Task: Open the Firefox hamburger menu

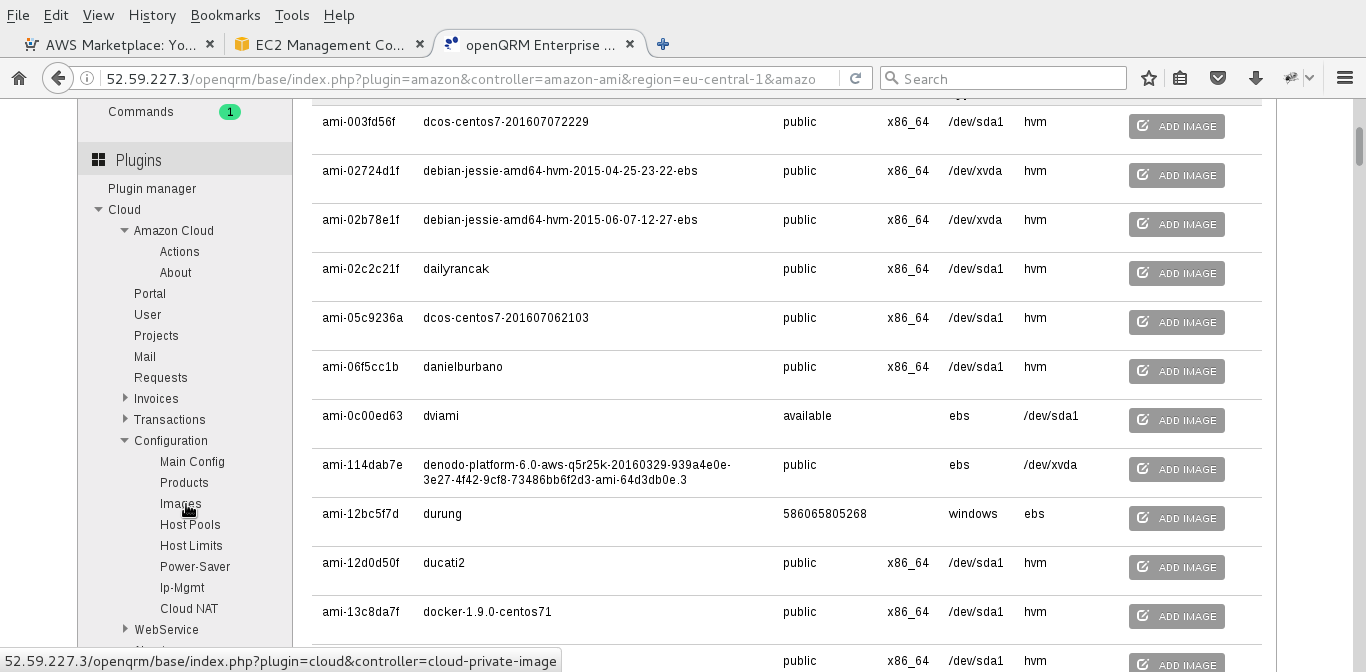Action: point(1344,78)
